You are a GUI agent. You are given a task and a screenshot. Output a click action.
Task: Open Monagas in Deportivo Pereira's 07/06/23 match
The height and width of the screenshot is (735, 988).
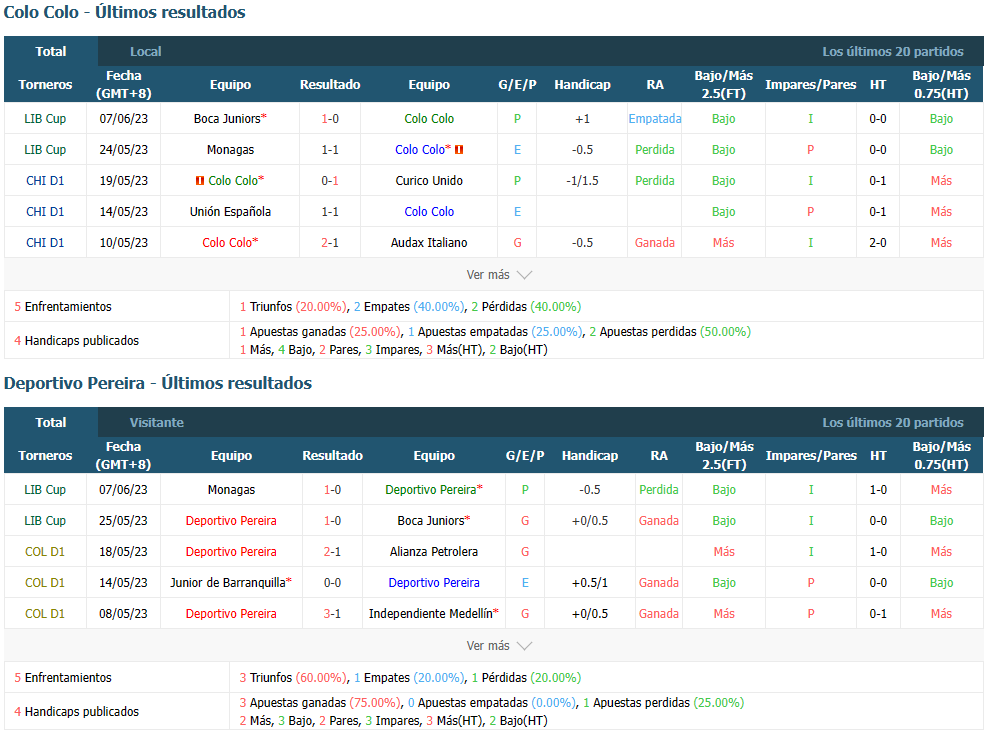(x=231, y=490)
